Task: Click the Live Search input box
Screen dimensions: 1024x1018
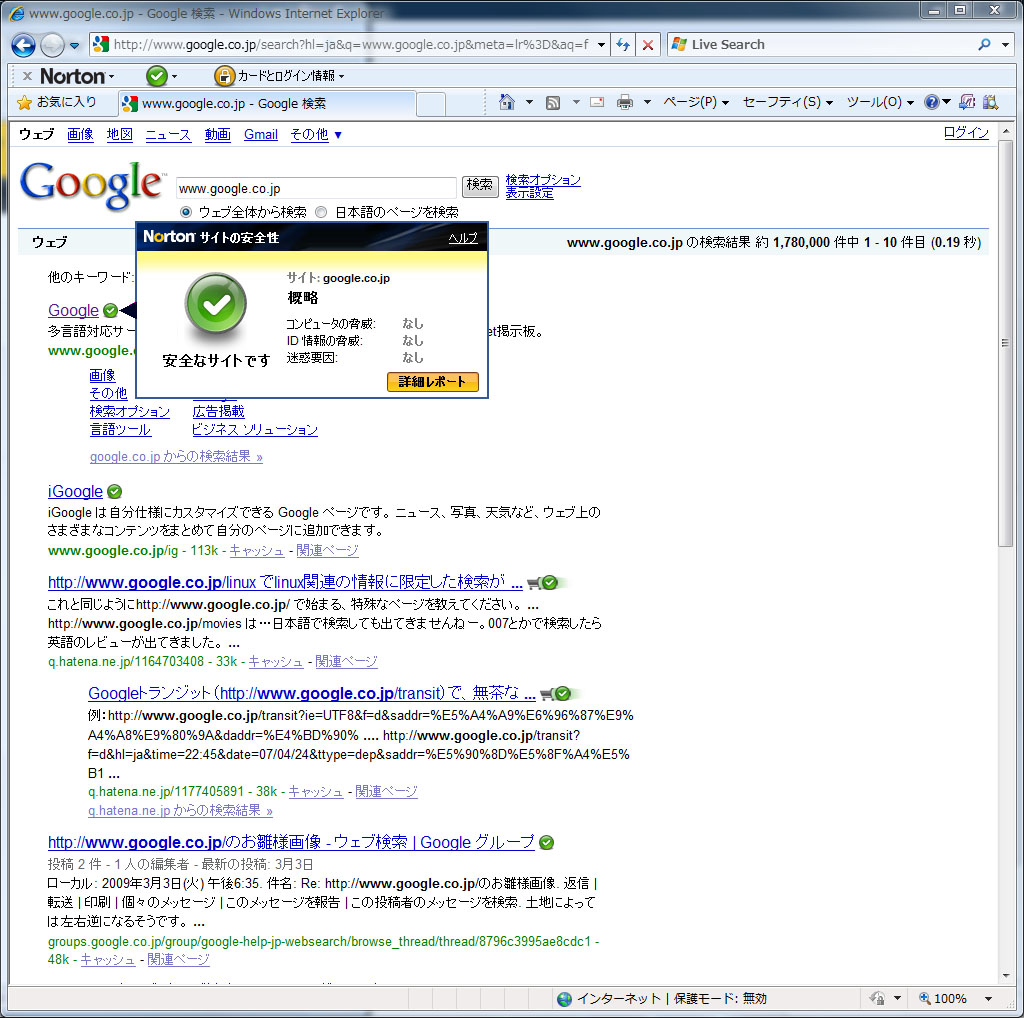Action: coord(829,44)
